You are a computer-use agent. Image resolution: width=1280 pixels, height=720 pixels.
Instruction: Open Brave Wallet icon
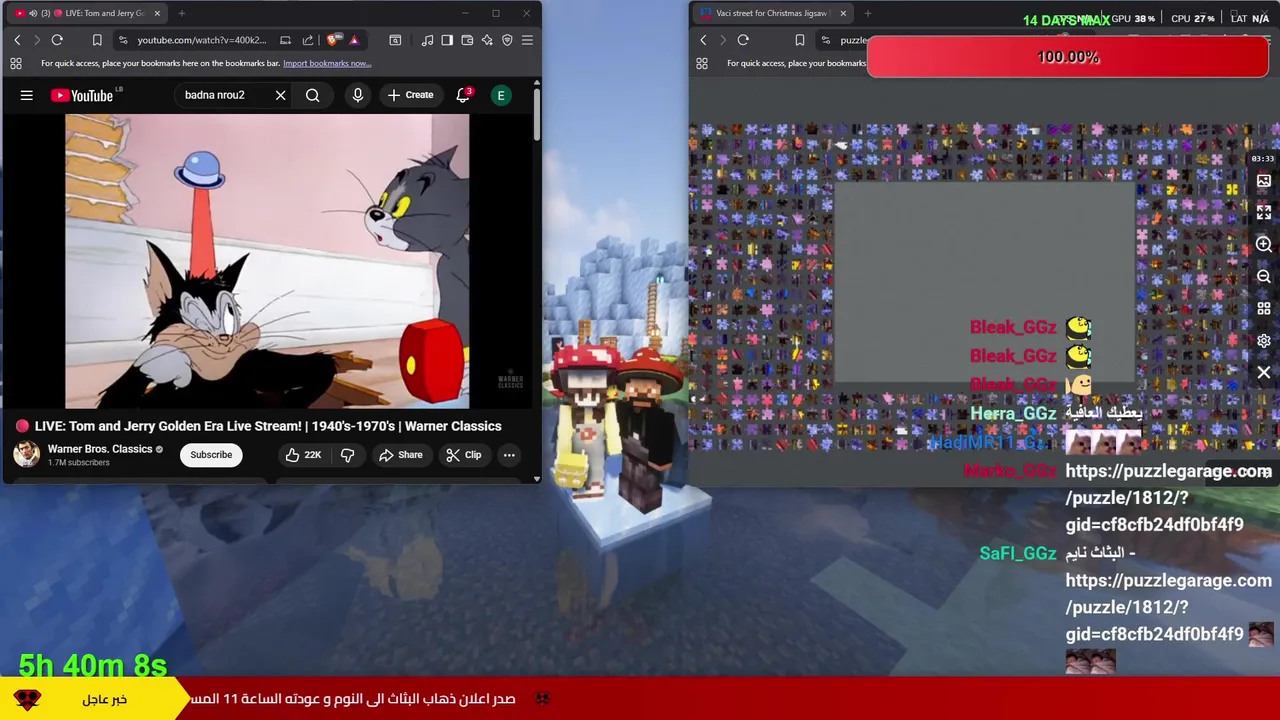click(x=467, y=40)
